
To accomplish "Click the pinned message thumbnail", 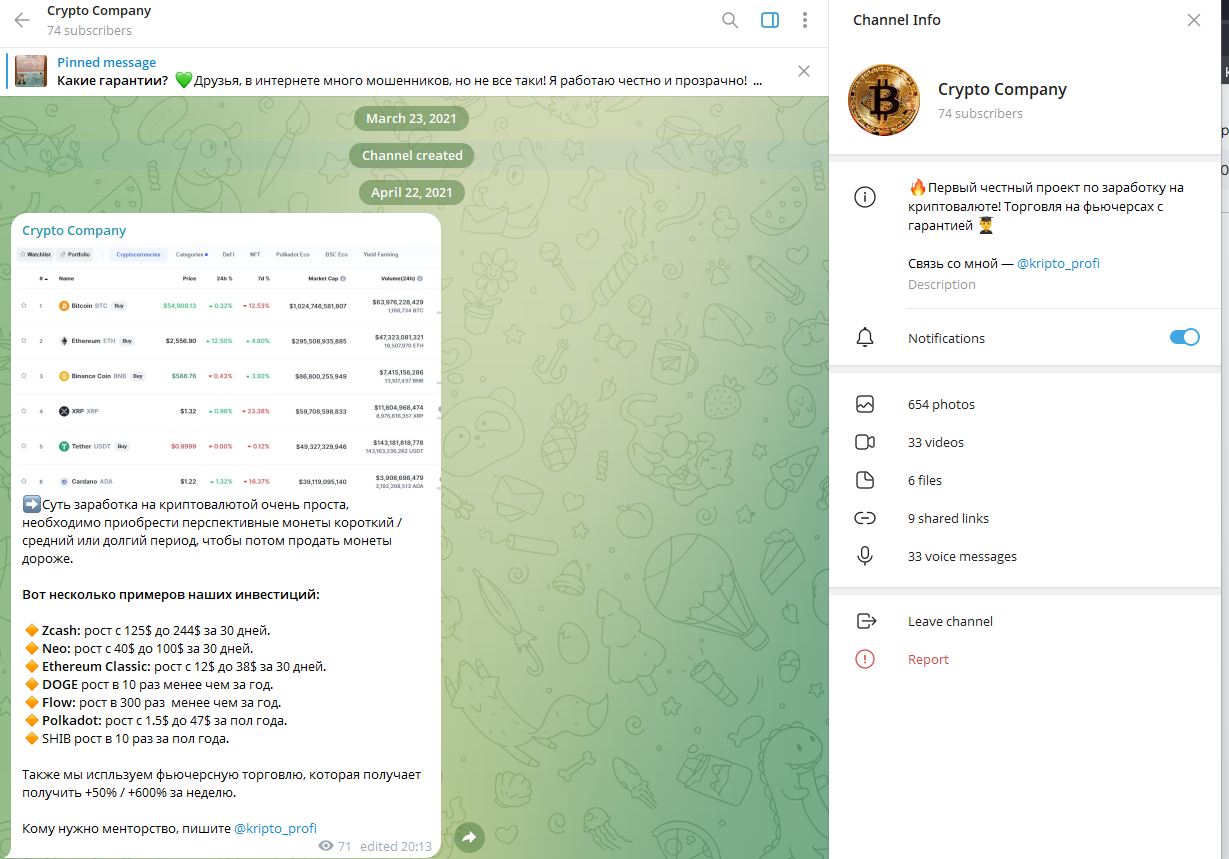I will coord(31,71).
